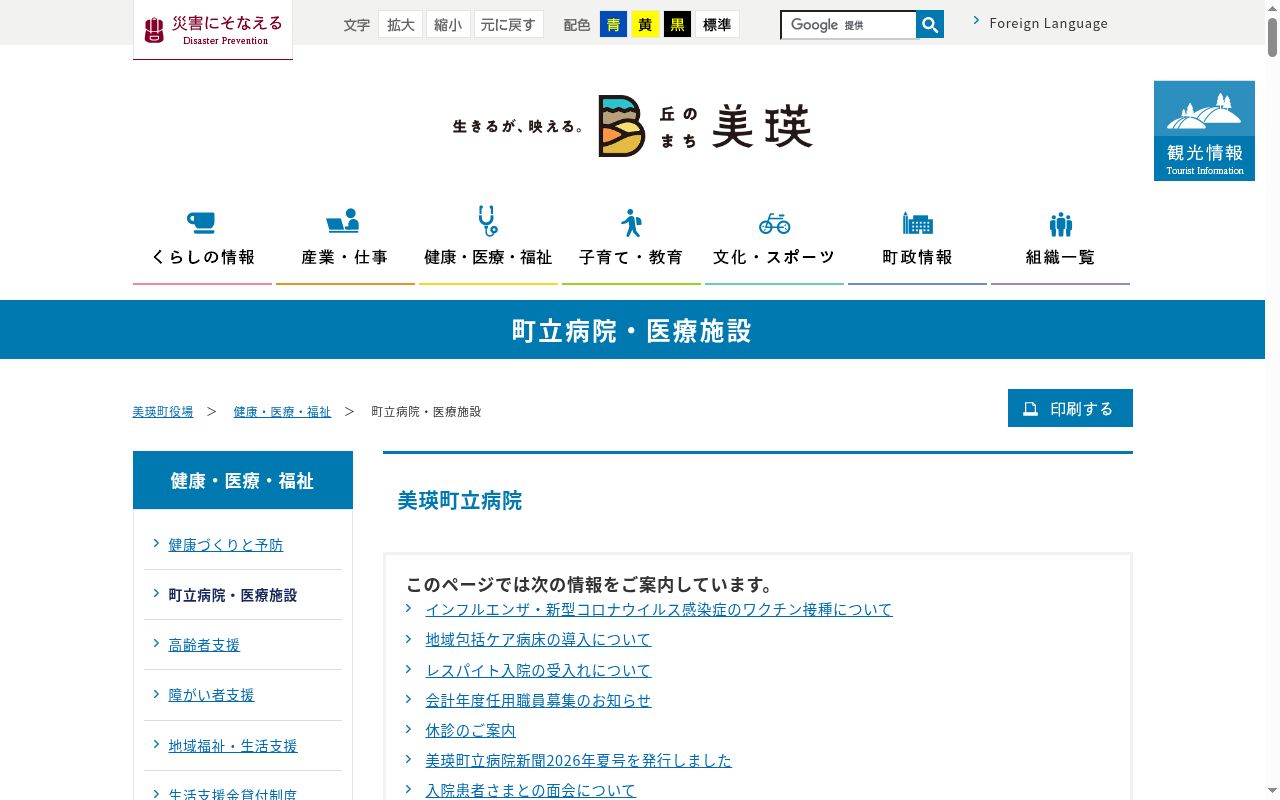Enlarge text with the 拡大 button
This screenshot has width=1280, height=800.
coord(400,25)
